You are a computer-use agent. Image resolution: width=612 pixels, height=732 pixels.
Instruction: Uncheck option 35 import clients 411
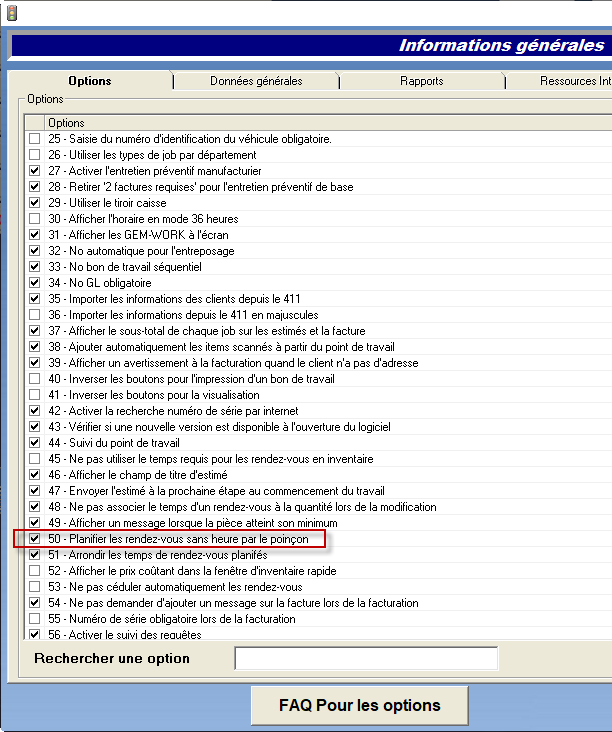click(x=35, y=298)
